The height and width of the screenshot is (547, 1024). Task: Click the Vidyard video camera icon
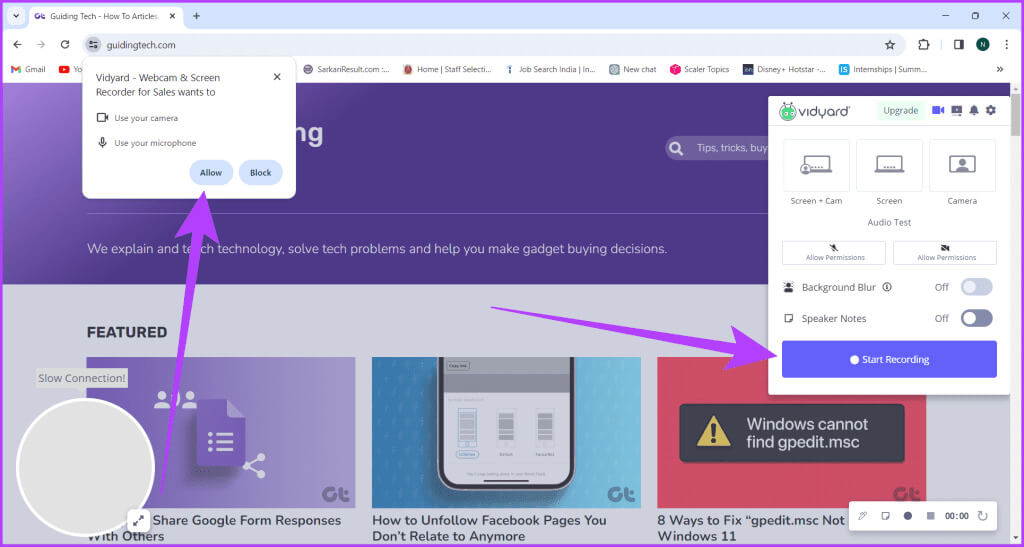coord(938,110)
